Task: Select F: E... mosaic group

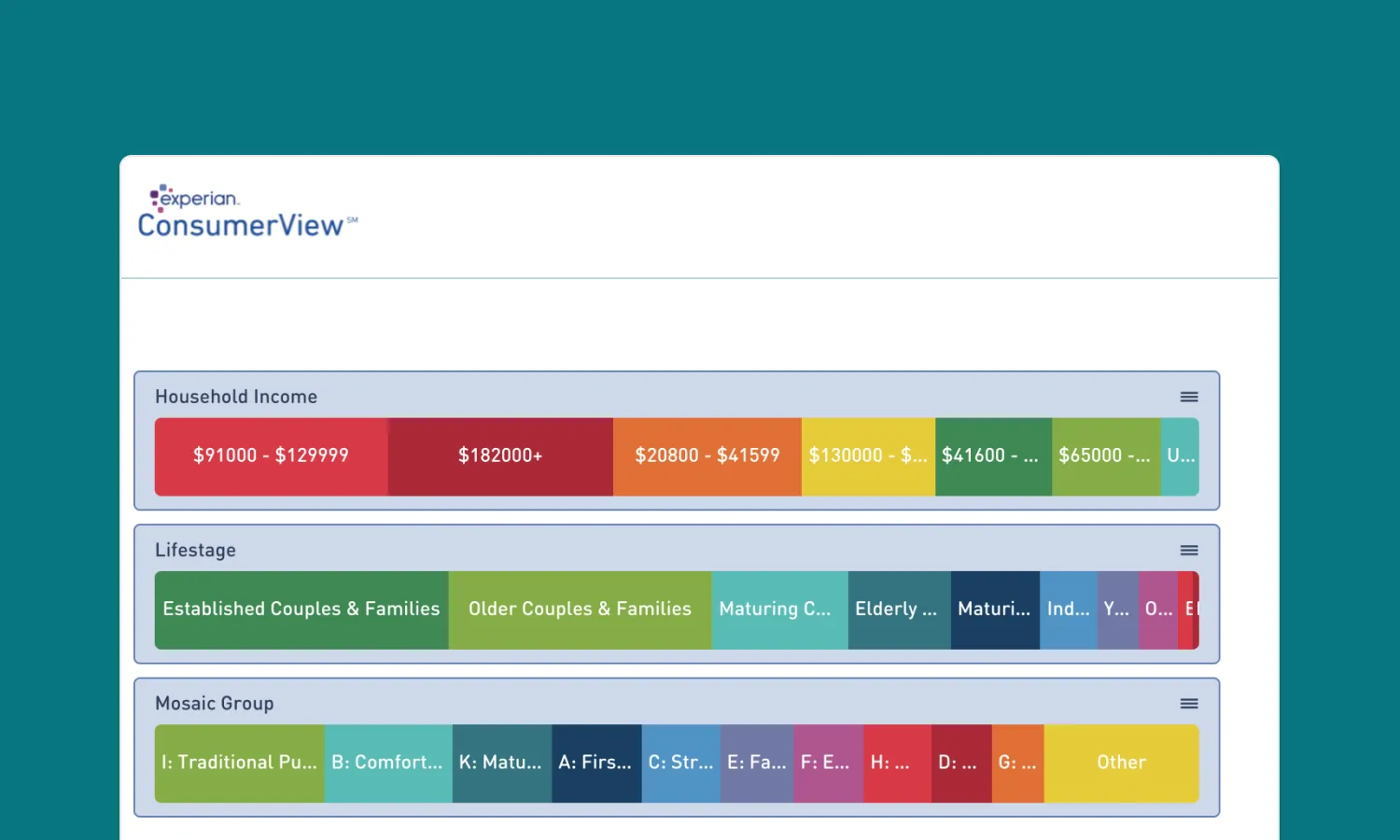Action: 829,763
